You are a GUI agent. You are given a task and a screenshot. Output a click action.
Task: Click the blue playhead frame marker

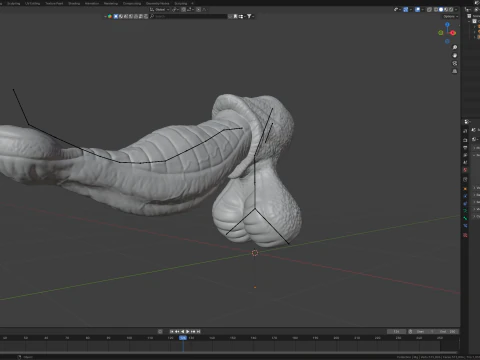pos(183,338)
